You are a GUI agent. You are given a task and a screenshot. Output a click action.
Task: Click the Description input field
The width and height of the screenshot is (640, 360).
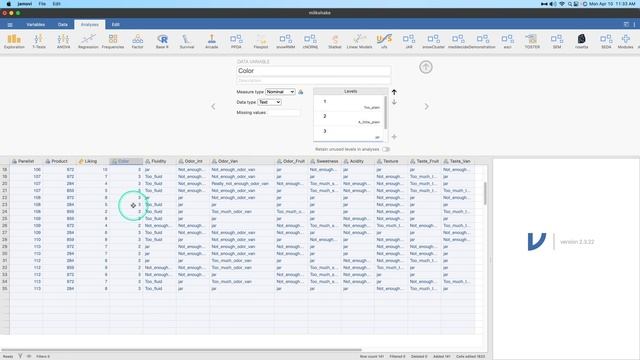pyautogui.click(x=313, y=80)
